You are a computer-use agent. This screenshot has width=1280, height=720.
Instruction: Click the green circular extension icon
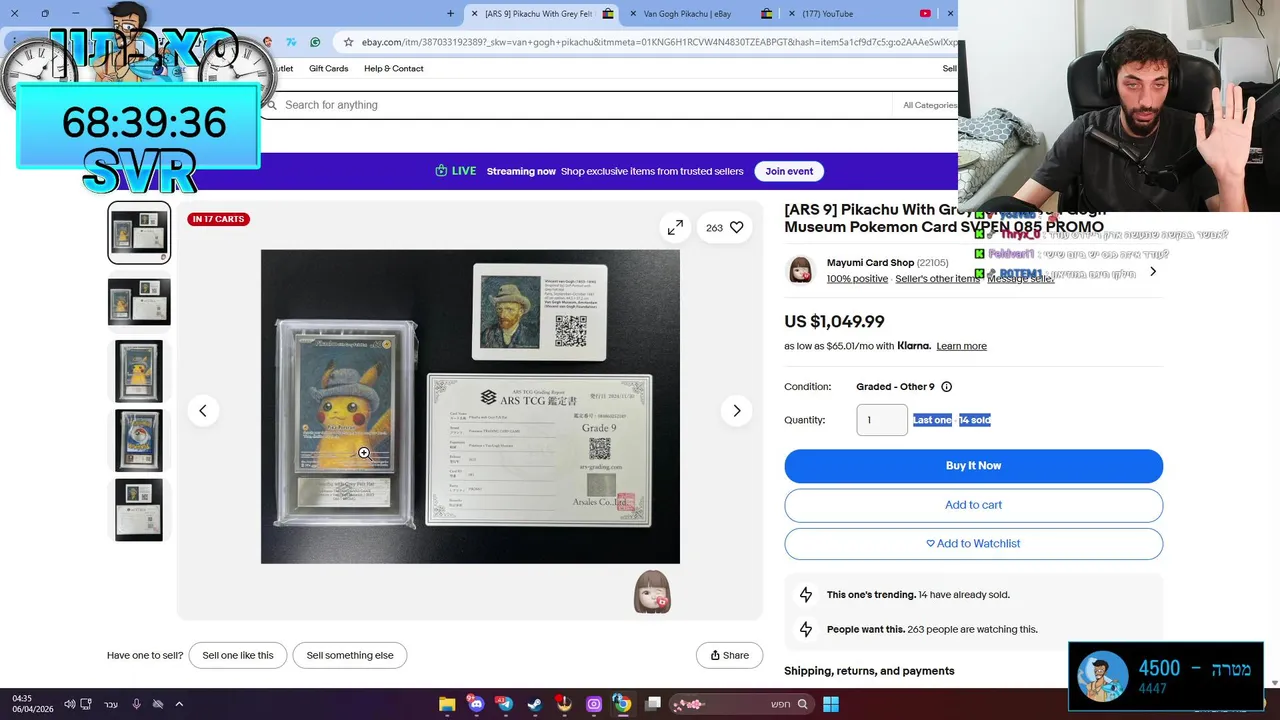315,42
